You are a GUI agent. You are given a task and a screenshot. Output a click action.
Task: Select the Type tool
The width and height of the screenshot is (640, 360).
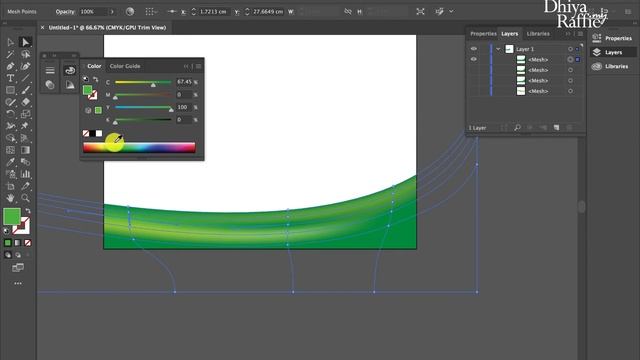pyautogui.click(x=11, y=78)
